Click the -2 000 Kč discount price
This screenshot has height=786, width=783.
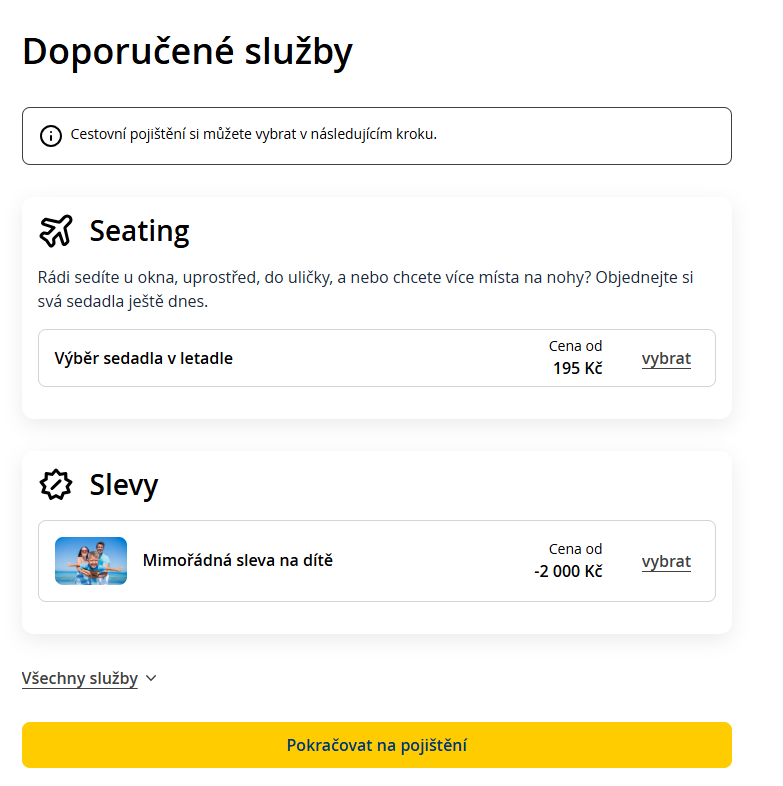pos(568,571)
